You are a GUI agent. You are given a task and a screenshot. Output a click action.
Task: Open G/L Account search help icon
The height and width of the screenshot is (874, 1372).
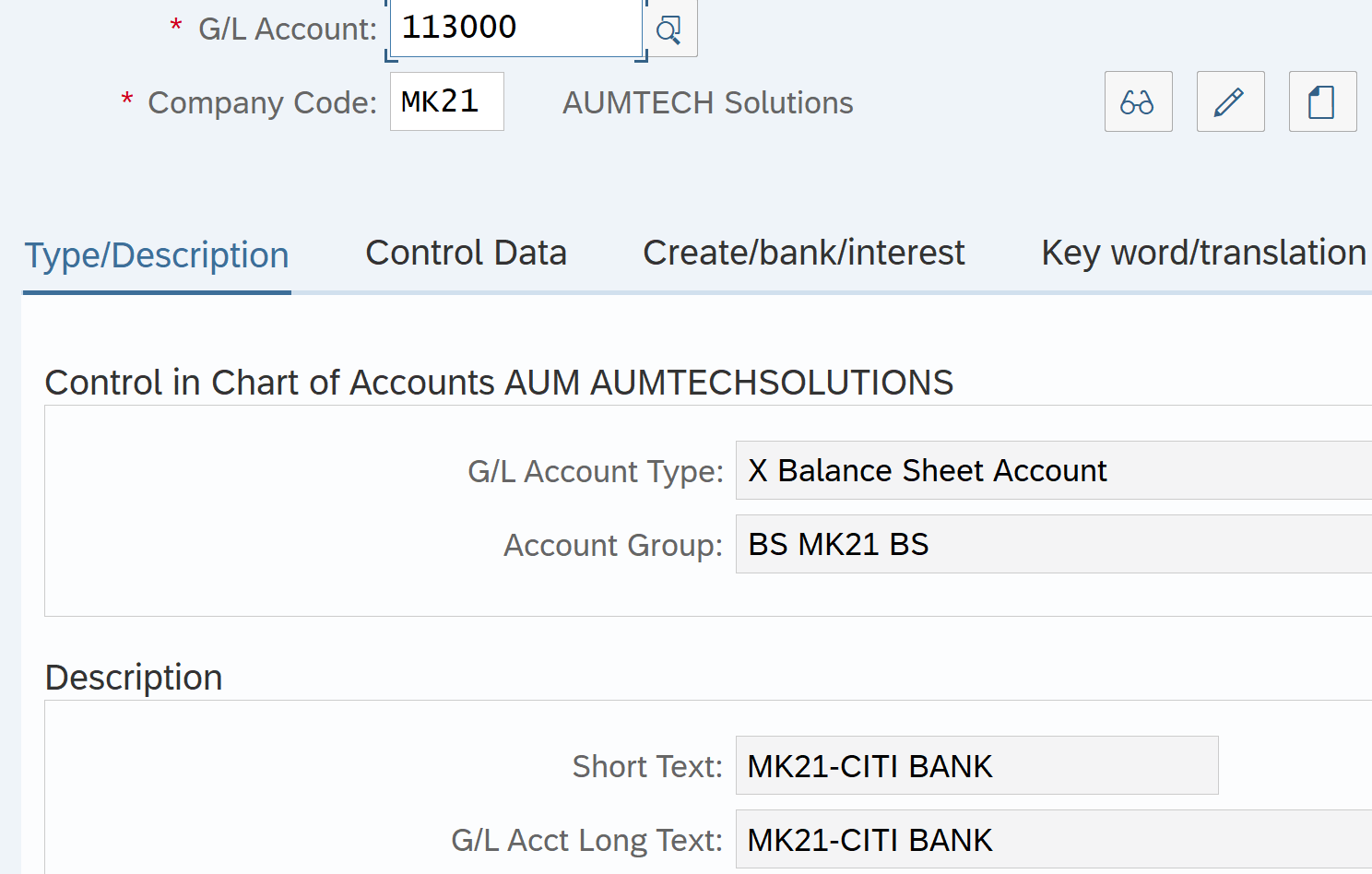pyautogui.click(x=669, y=30)
